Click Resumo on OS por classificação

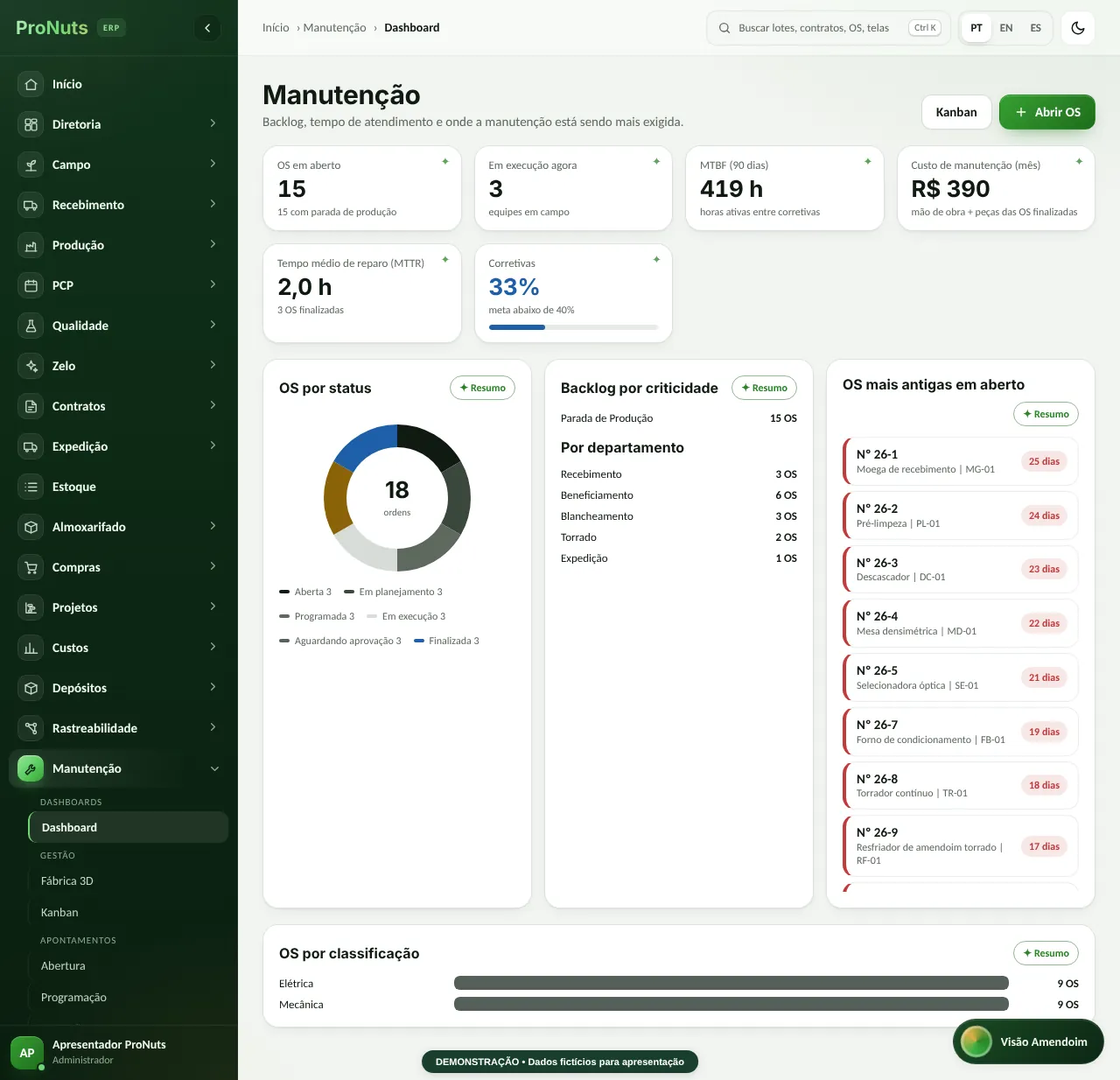coord(1046,953)
